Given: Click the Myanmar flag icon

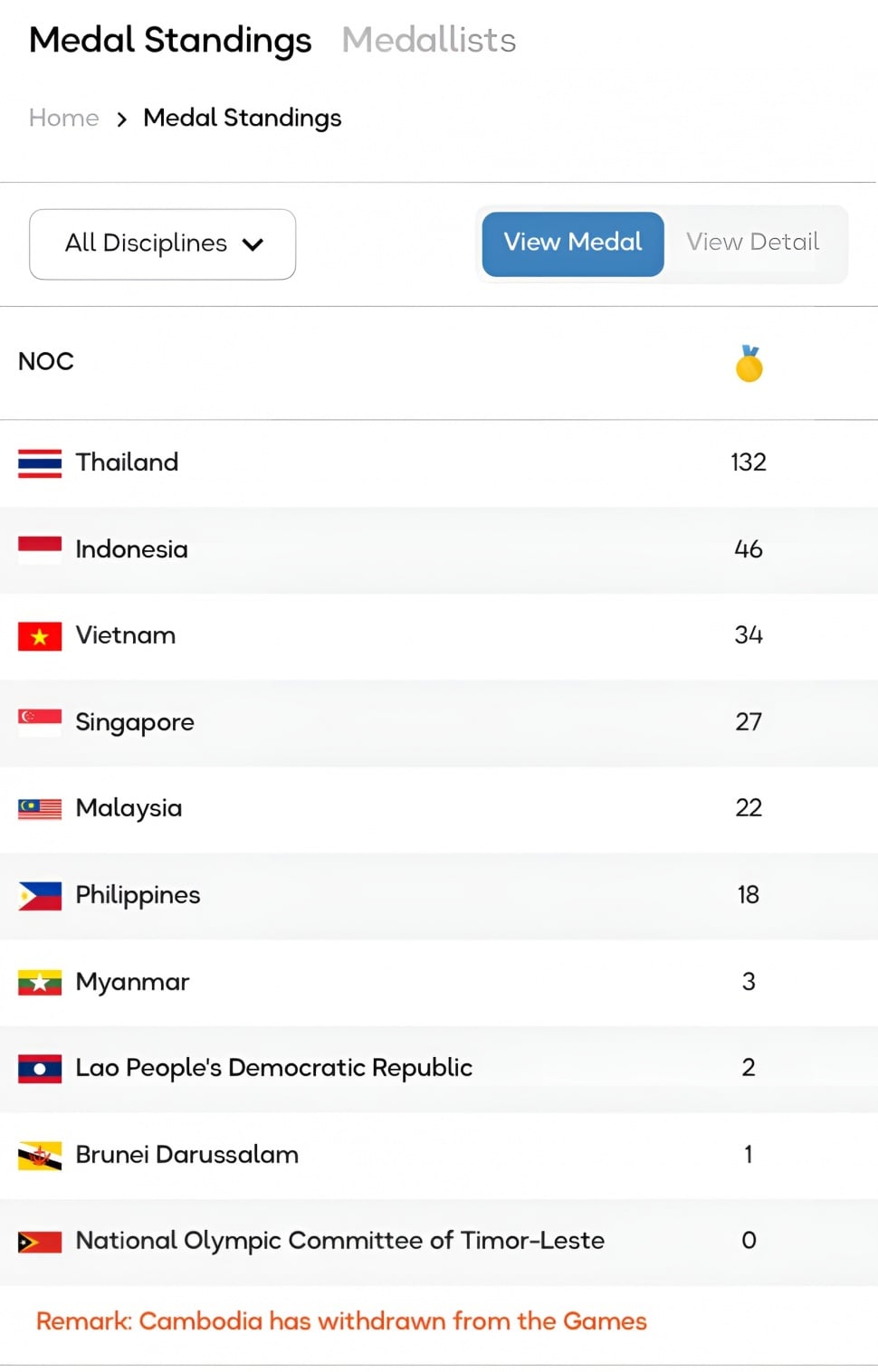Looking at the screenshot, I should click(x=40, y=982).
